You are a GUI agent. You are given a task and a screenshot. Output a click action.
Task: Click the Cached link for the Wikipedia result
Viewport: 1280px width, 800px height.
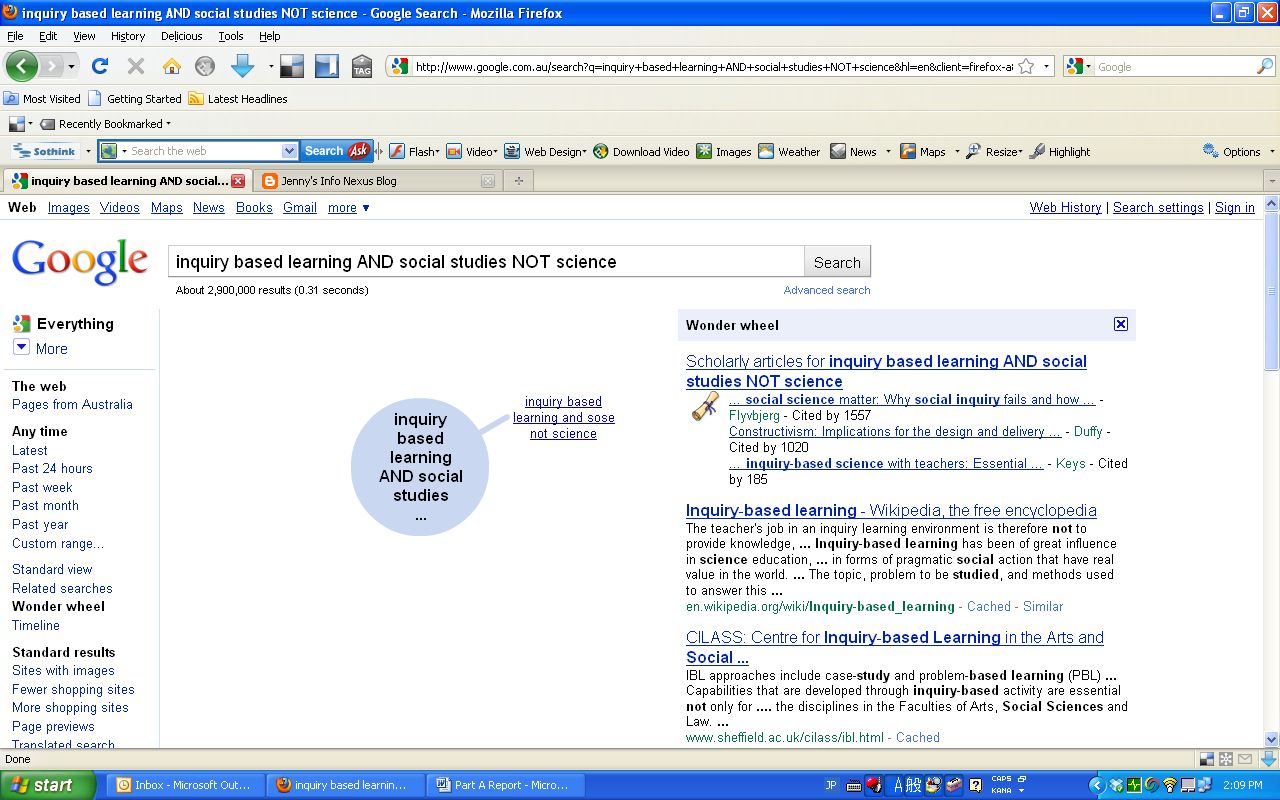(989, 606)
